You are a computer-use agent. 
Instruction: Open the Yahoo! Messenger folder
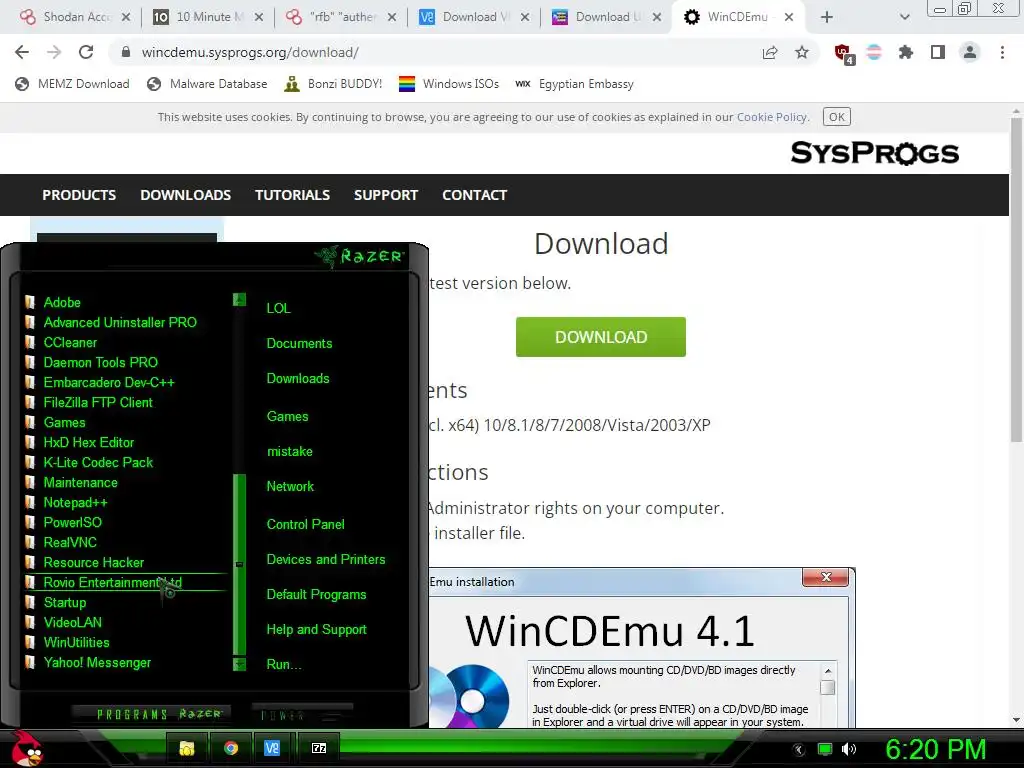97,663
